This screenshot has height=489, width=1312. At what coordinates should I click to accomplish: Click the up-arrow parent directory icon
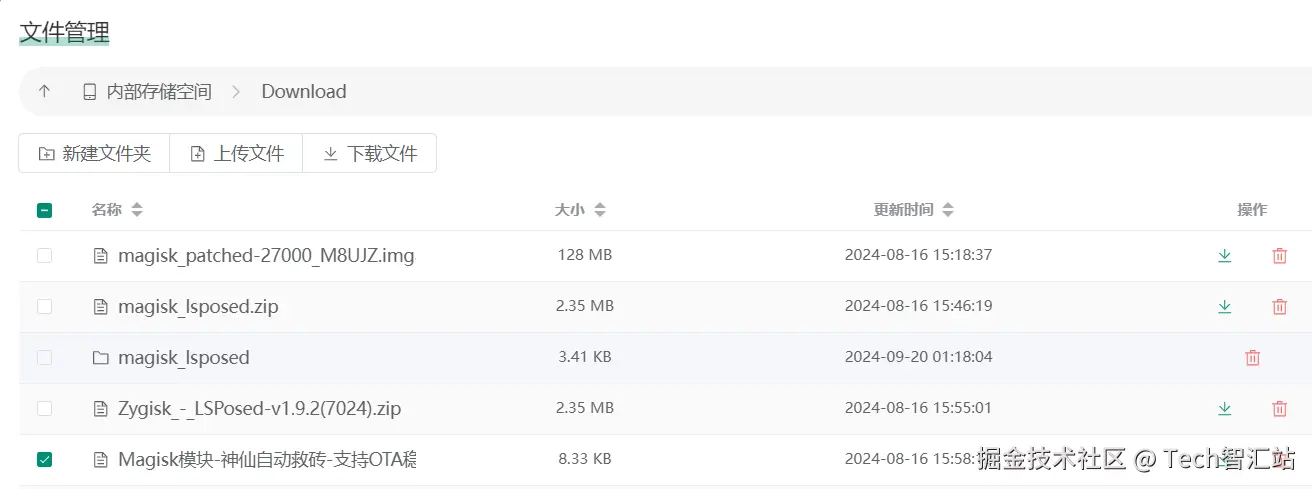point(44,92)
